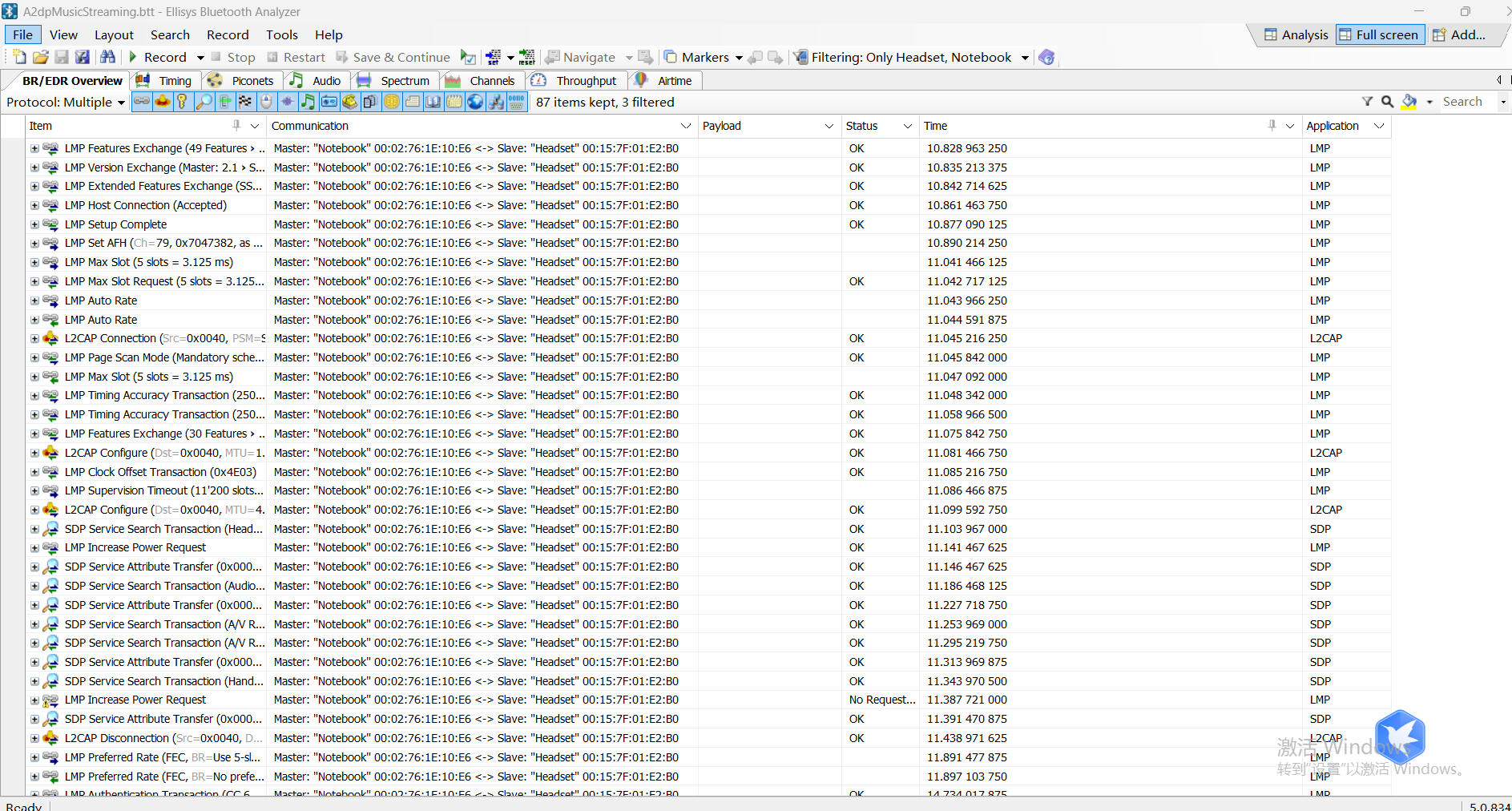Click the L2CAP Connection row icon
1512x811 pixels.
(x=50, y=339)
